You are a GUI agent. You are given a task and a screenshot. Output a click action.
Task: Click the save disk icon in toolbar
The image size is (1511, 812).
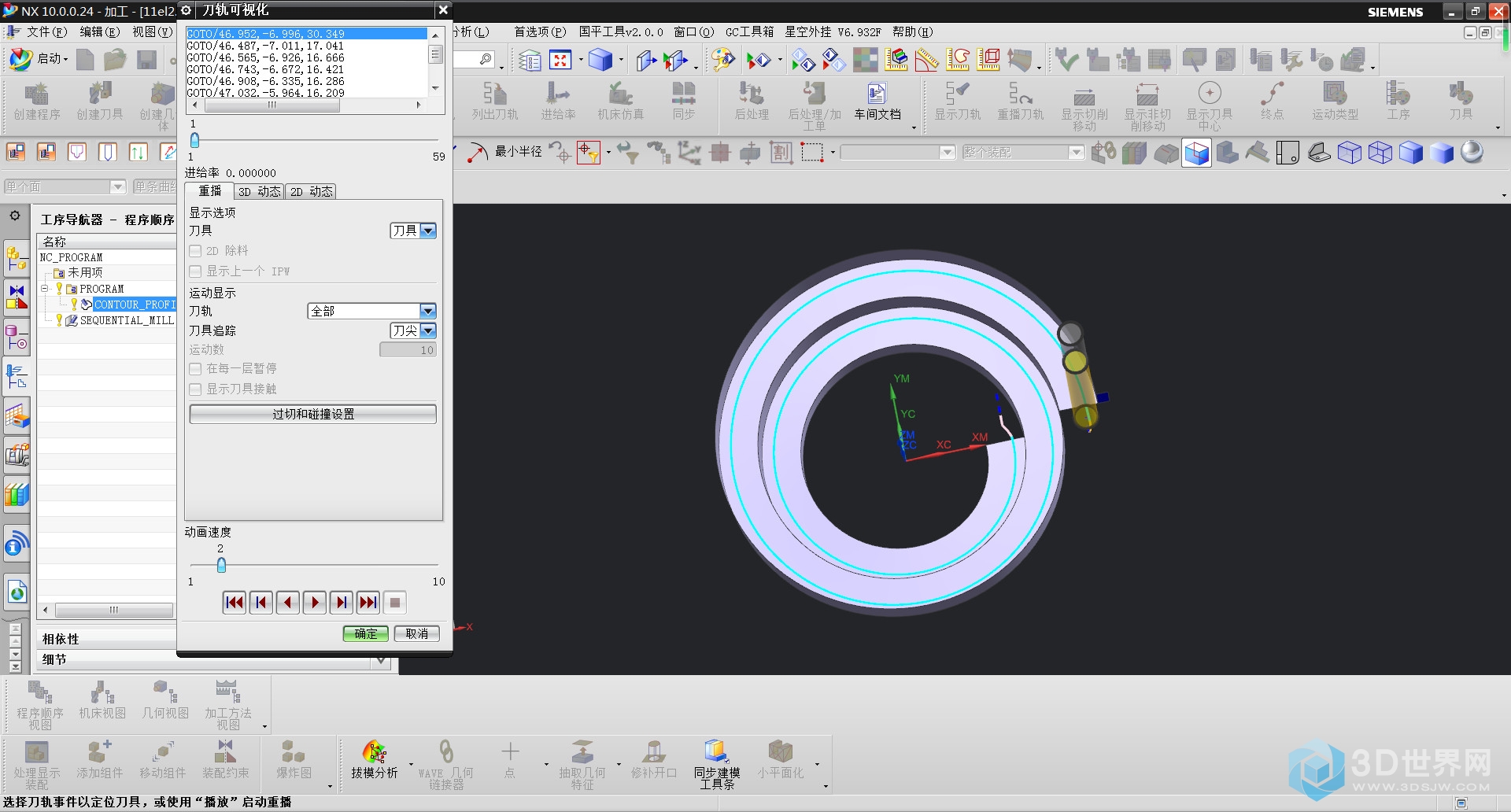146,60
